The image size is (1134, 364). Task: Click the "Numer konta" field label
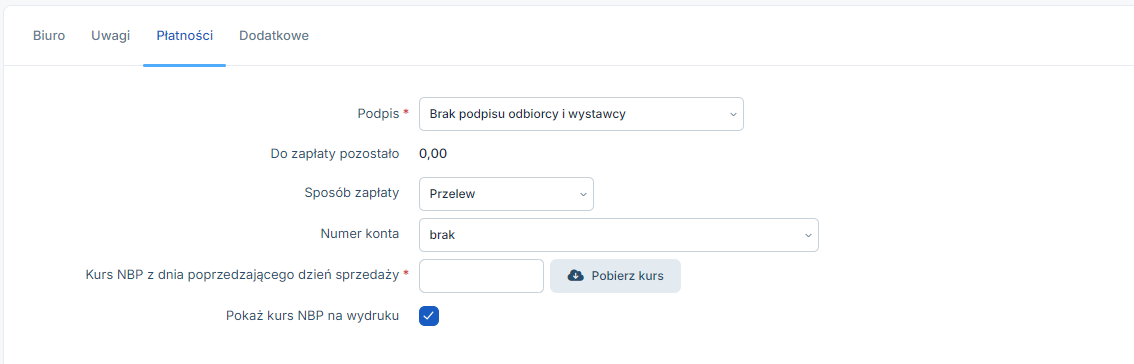click(x=360, y=234)
